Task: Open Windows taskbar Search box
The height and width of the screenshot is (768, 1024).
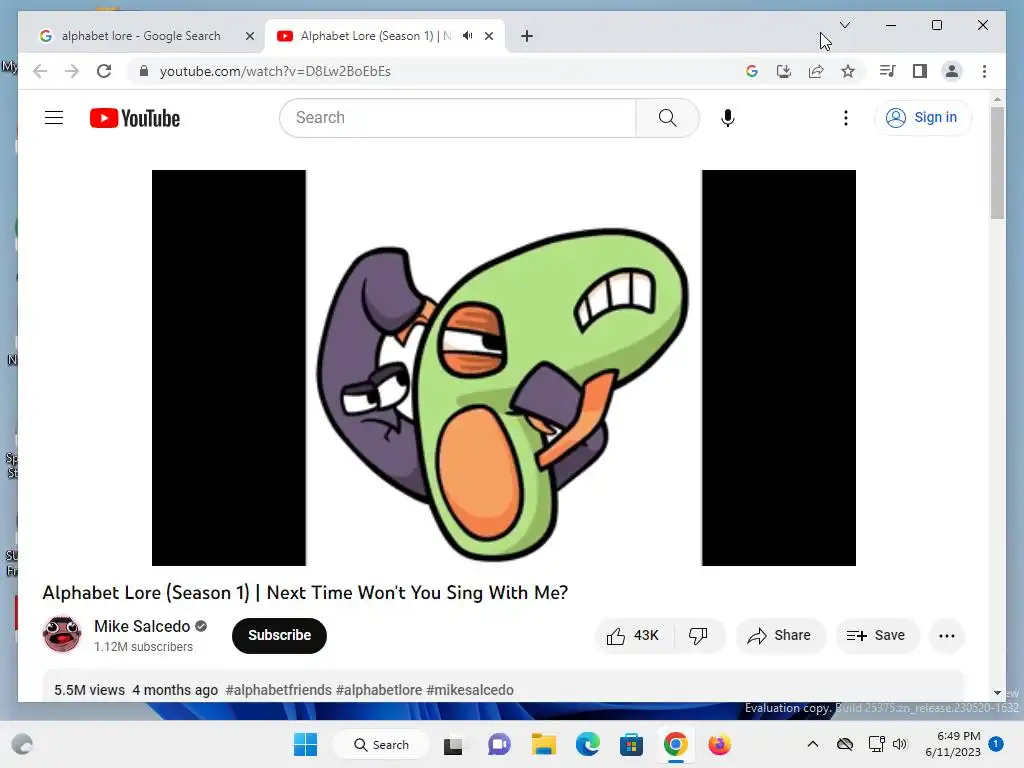Action: point(381,744)
